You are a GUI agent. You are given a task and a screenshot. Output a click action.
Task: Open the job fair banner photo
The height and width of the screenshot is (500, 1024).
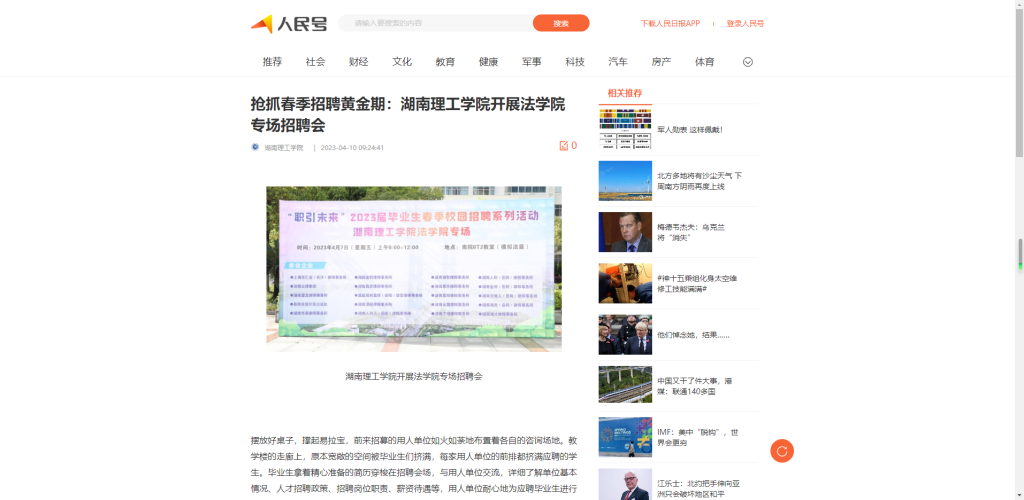[413, 268]
